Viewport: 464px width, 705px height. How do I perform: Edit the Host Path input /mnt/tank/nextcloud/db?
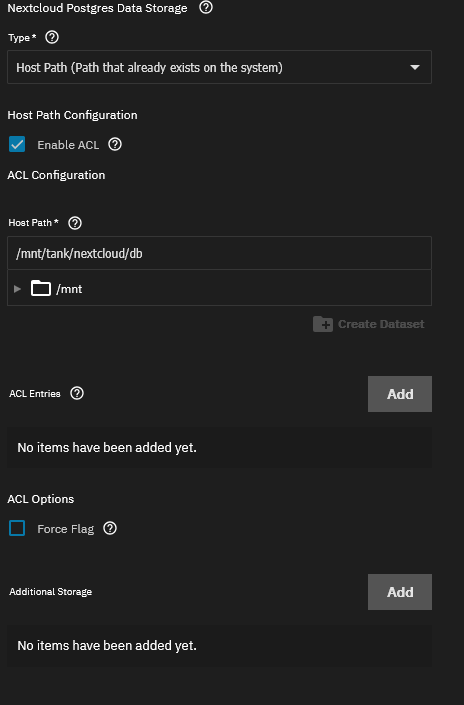pyautogui.click(x=219, y=254)
